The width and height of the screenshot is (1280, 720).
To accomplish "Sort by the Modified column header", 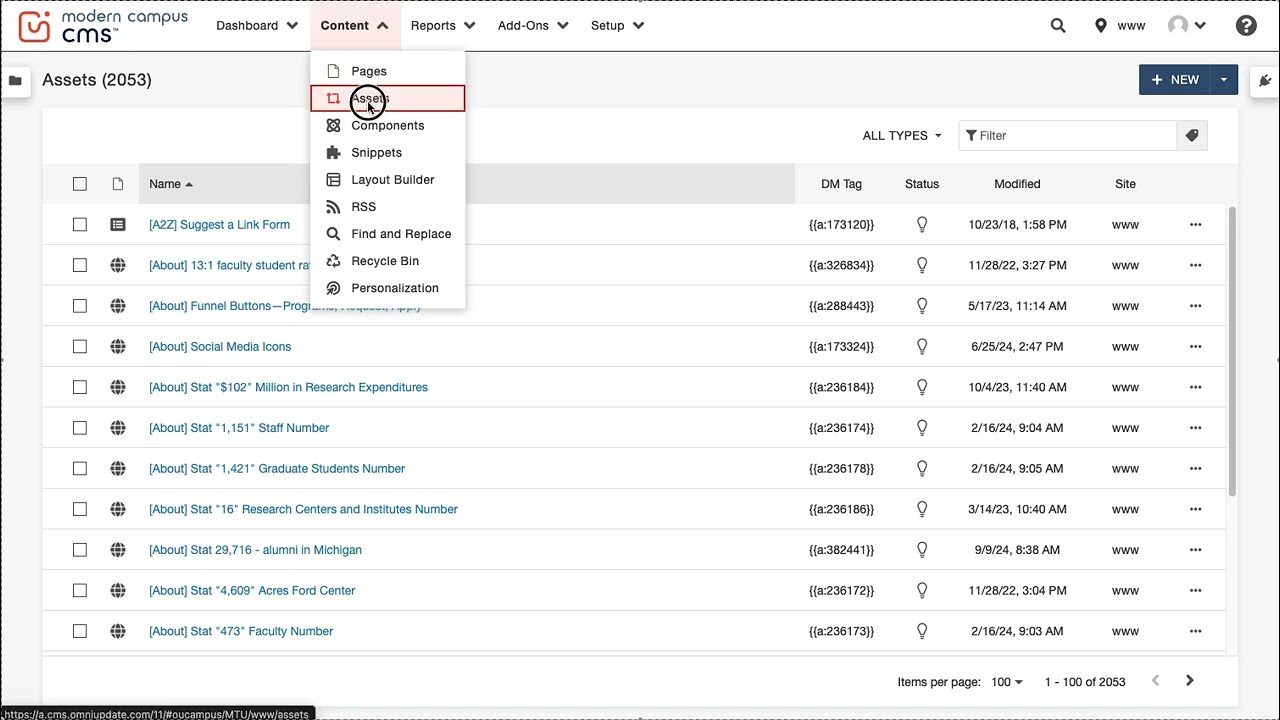I will [1017, 184].
